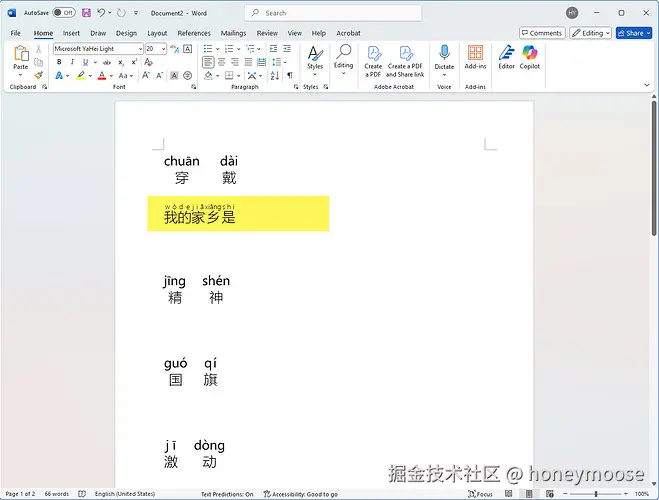Apply red font color
Screen dimensions: 659x500
click(x=102, y=76)
